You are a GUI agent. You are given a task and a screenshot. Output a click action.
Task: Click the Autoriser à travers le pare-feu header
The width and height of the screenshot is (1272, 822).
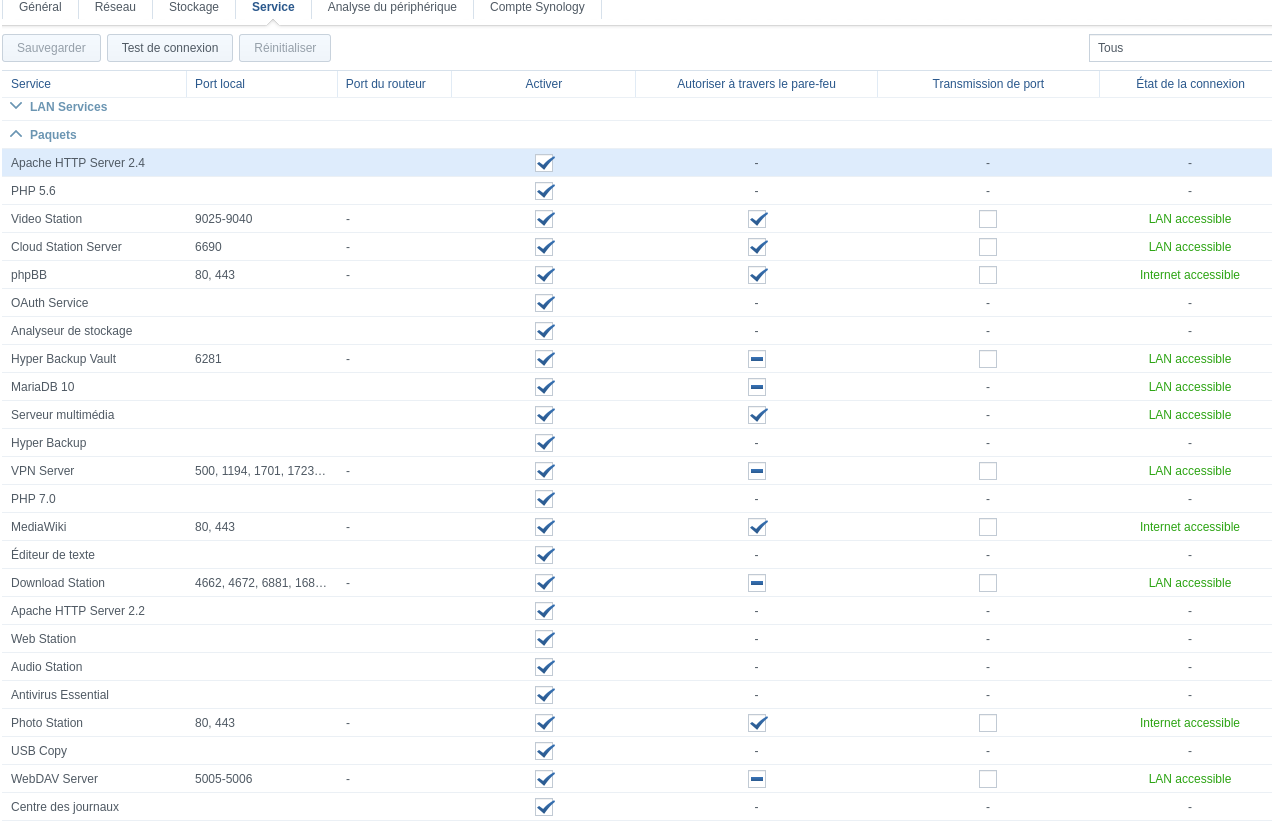coord(756,84)
